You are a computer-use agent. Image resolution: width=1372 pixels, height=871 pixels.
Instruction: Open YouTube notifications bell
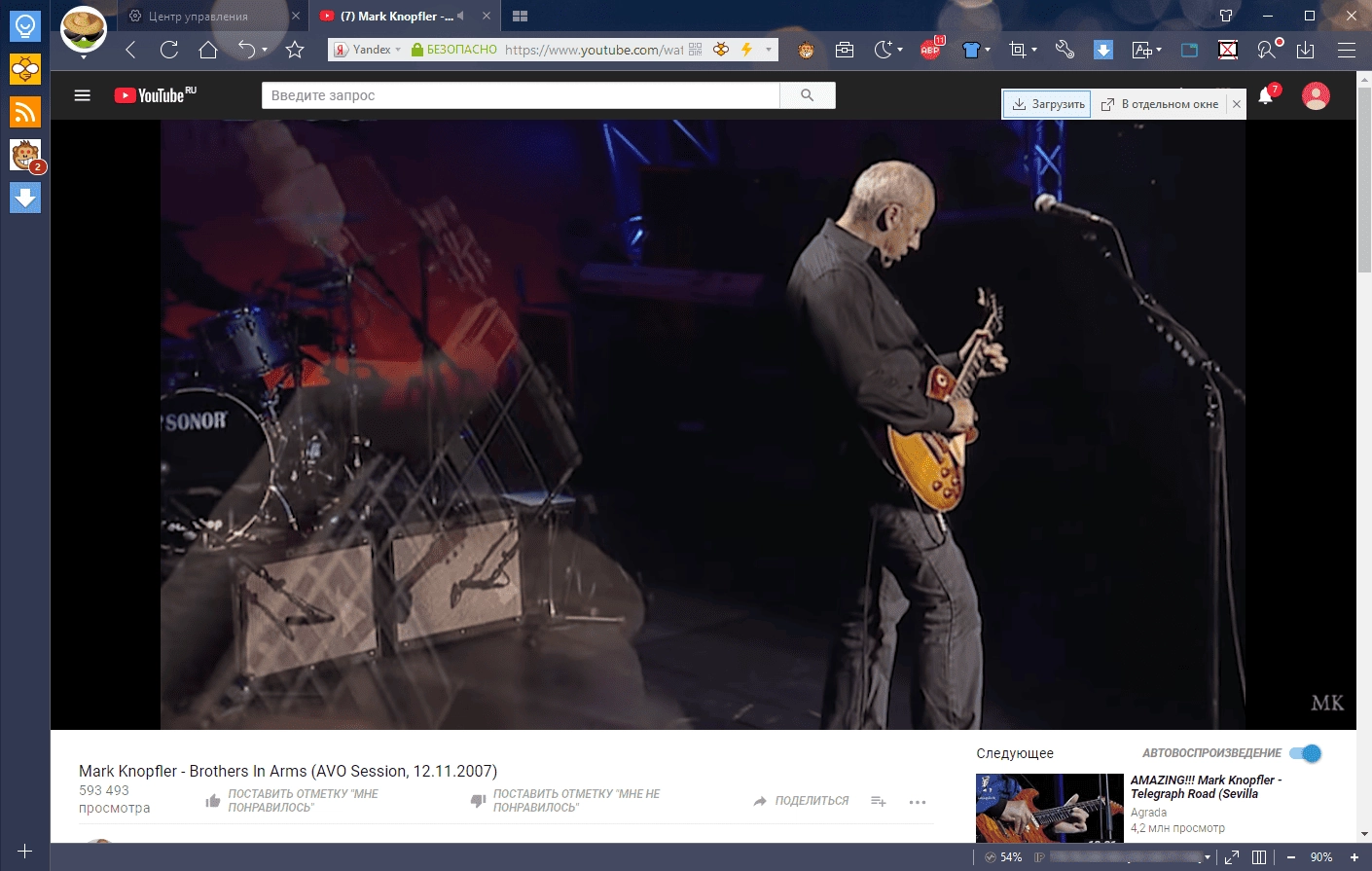1266,95
